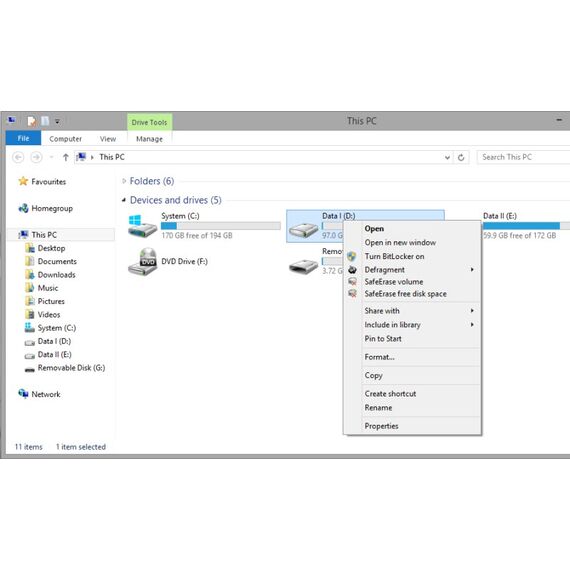Click the Data II (E:) drive label

tap(499, 216)
